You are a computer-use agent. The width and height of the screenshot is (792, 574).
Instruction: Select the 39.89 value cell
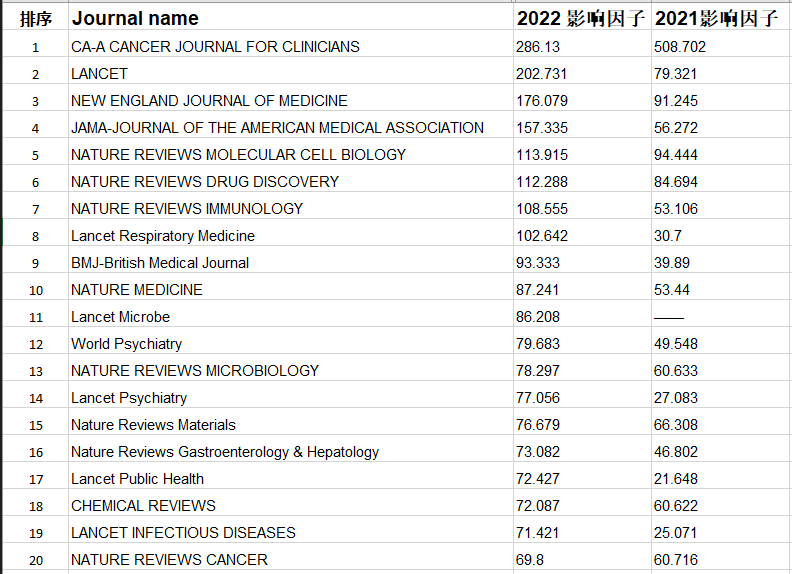click(721, 259)
